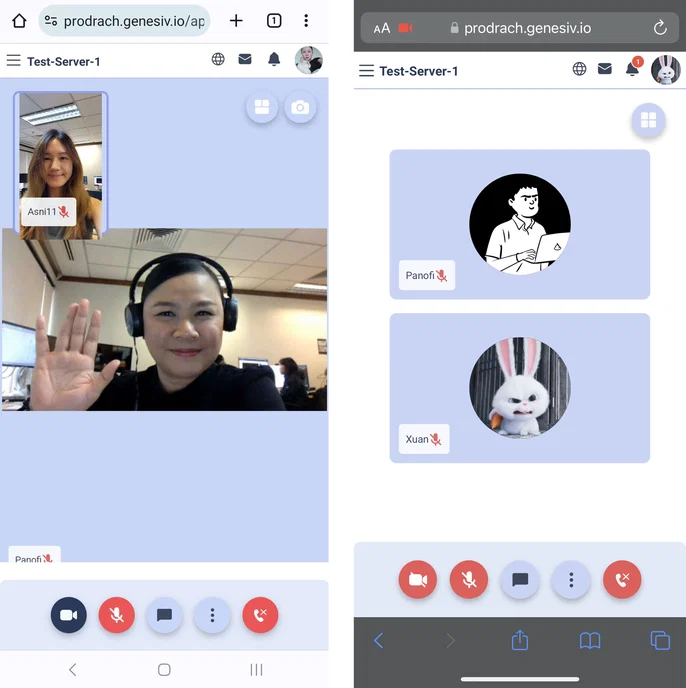
Task: Flip camera with camera icon button
Action: coord(300,107)
